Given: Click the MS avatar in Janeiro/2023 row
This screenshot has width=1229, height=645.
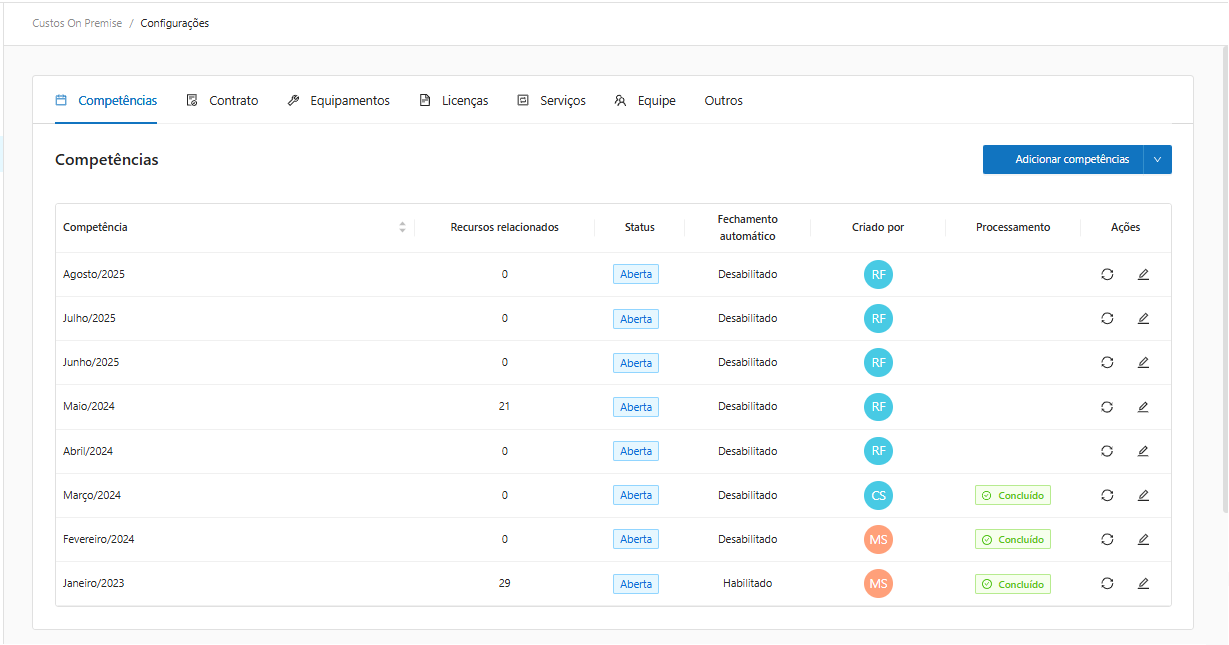Looking at the screenshot, I should tap(878, 583).
